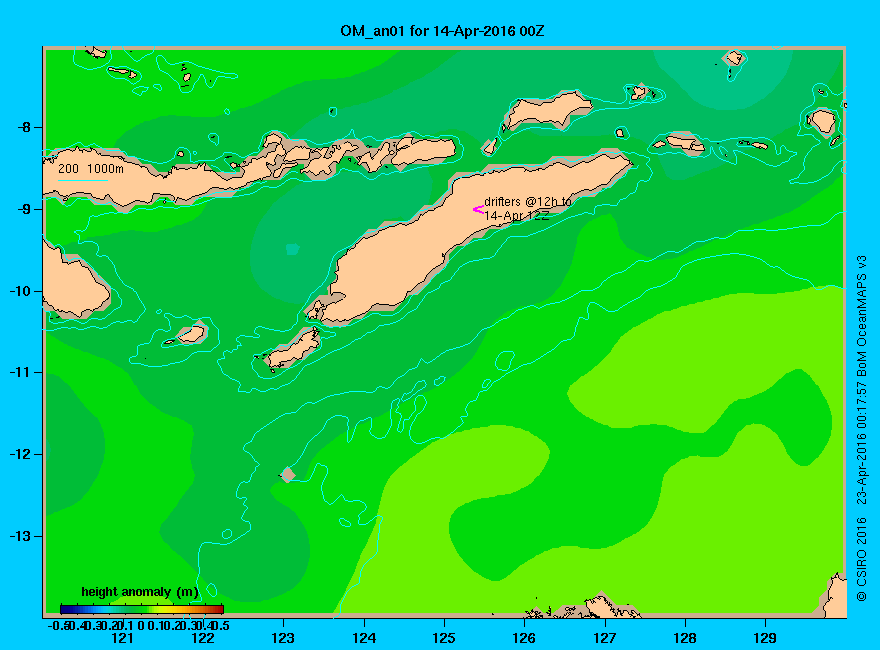Click the longitude label 129

(x=765, y=638)
